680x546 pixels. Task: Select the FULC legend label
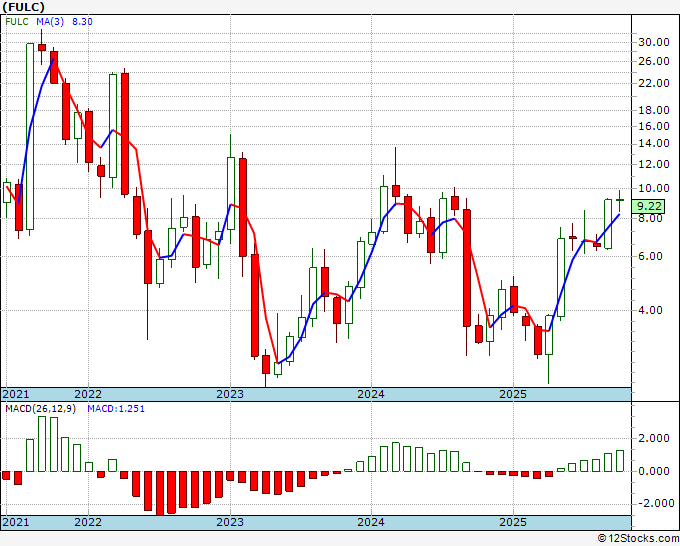[17, 22]
